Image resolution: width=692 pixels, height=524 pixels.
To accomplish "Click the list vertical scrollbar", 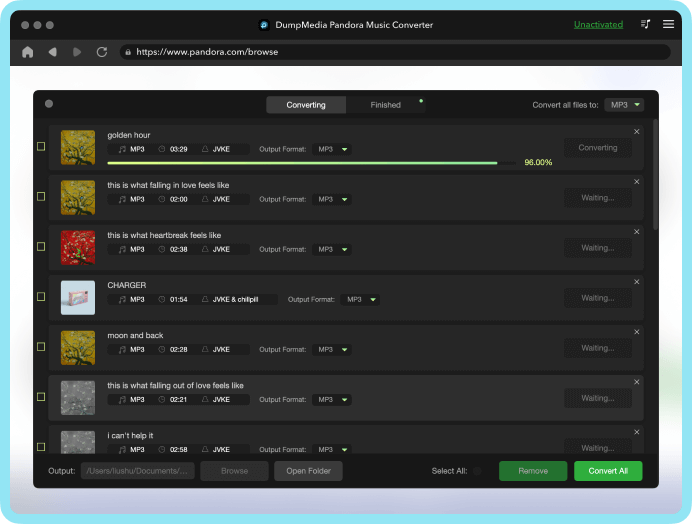I will tap(655, 174).
